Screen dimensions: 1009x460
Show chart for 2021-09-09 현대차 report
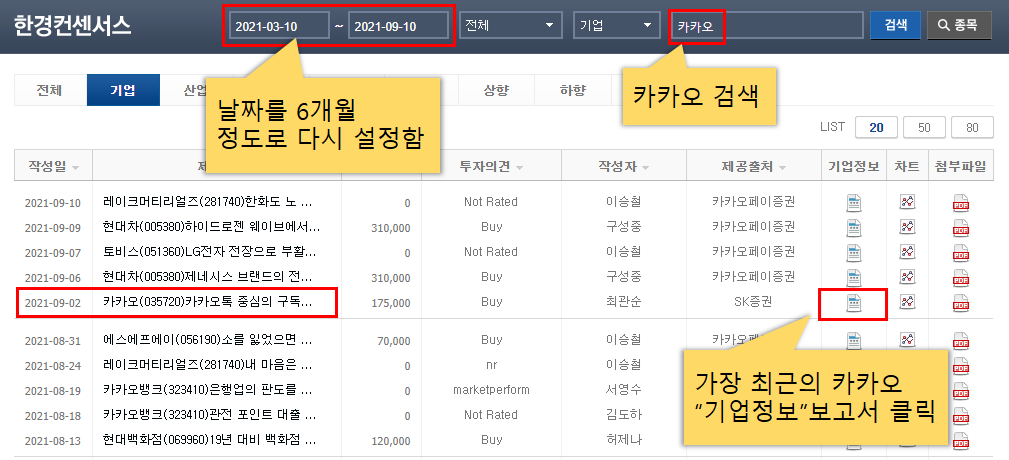(907, 226)
